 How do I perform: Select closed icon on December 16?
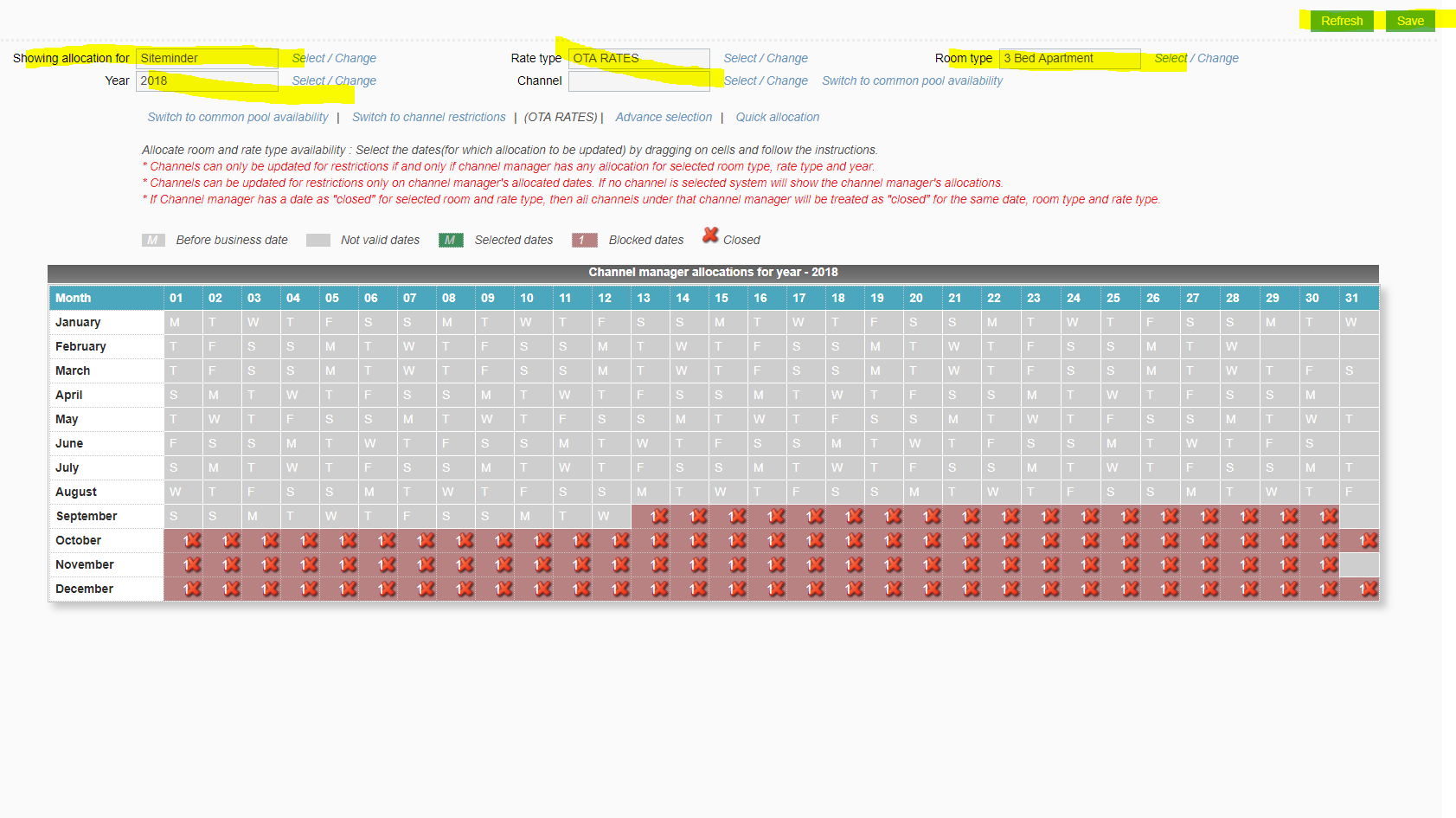coord(776,589)
